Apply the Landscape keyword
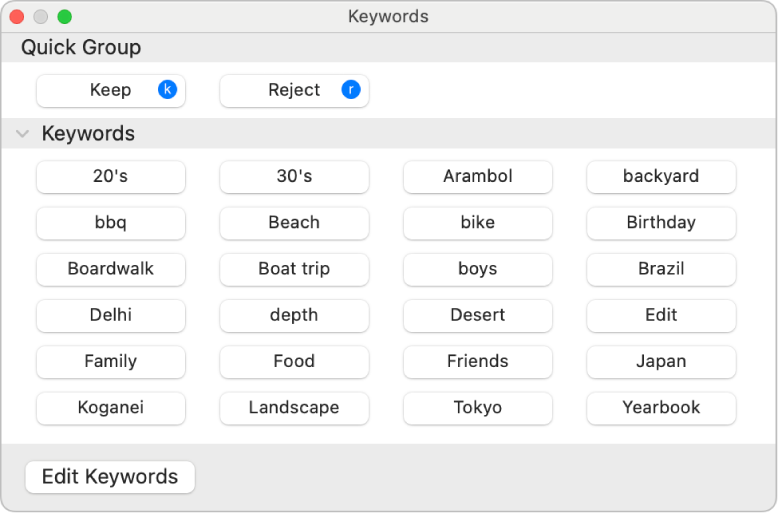 [x=294, y=408]
